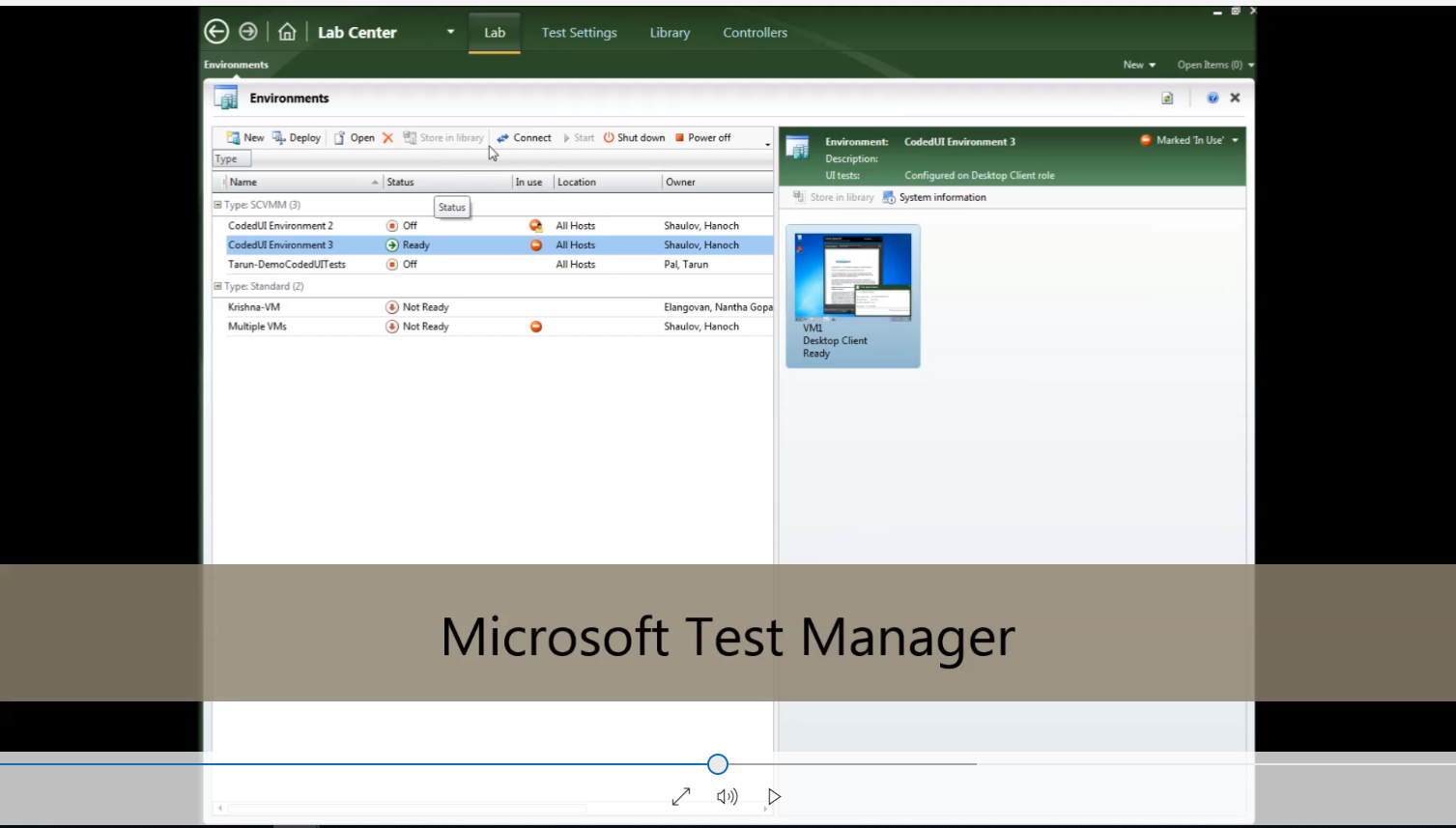Collapse the Type: SCVMM (3) group
Viewport: 1456px width, 828px height.
pos(218,205)
